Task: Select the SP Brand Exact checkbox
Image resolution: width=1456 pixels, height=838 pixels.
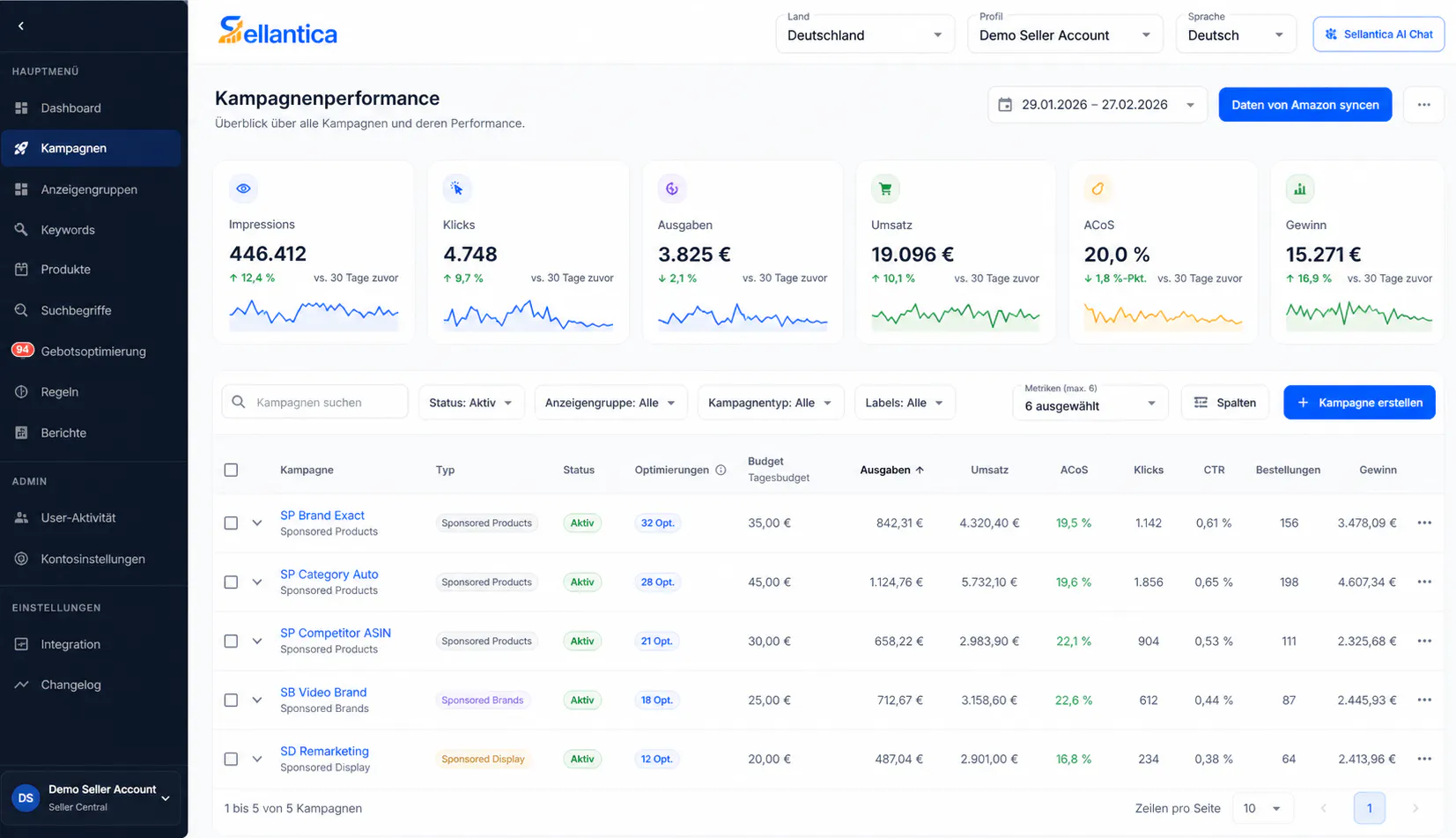Action: 231,523
